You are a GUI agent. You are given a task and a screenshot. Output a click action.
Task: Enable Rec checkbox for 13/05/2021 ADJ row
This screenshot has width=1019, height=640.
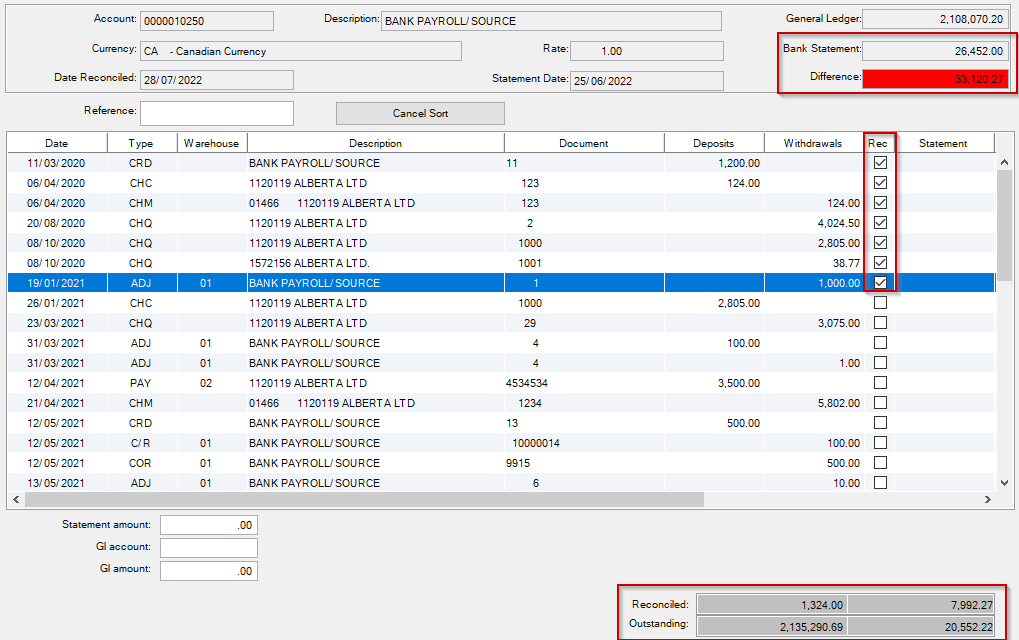click(x=881, y=483)
